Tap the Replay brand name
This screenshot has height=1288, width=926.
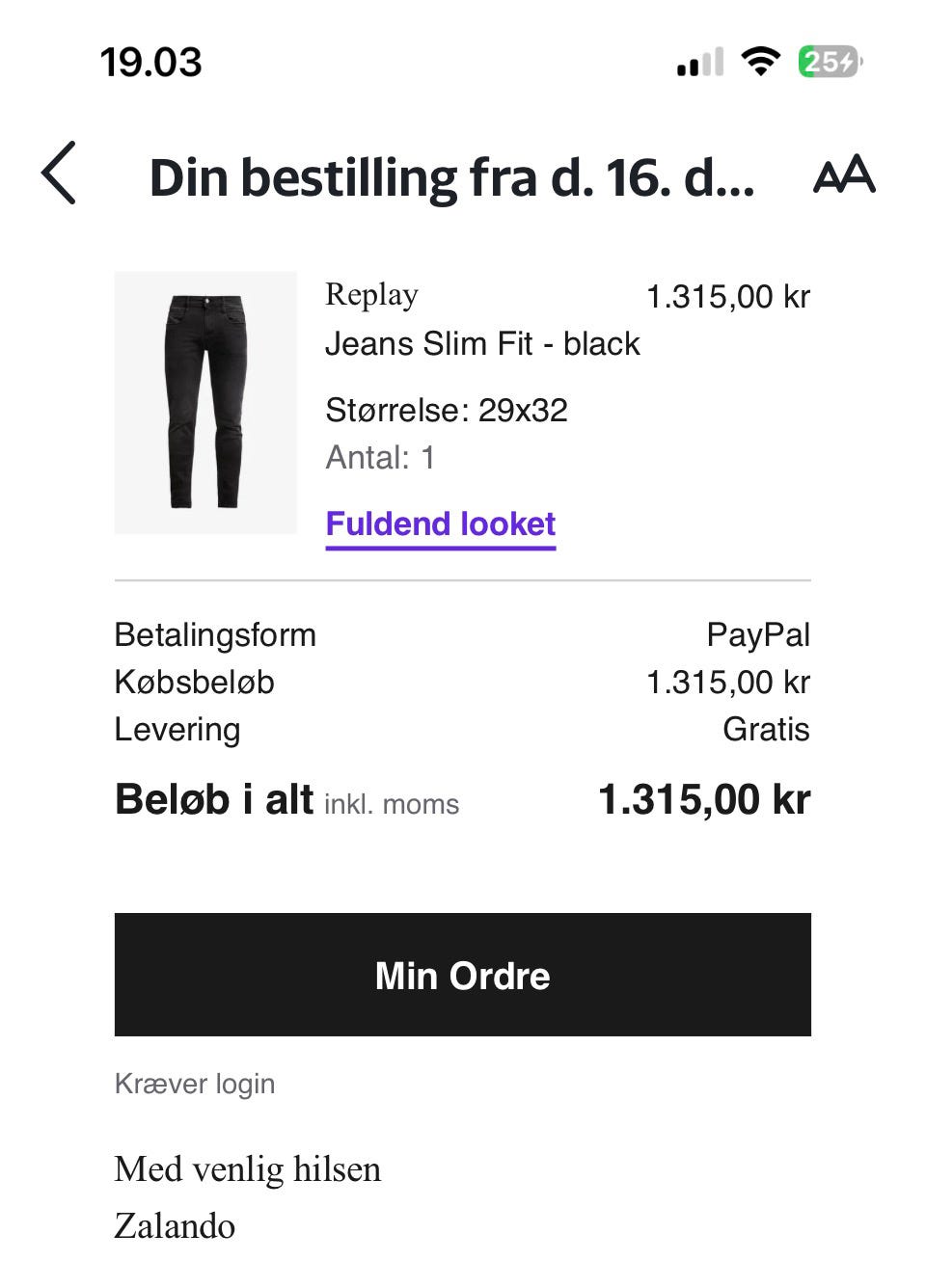click(x=371, y=294)
